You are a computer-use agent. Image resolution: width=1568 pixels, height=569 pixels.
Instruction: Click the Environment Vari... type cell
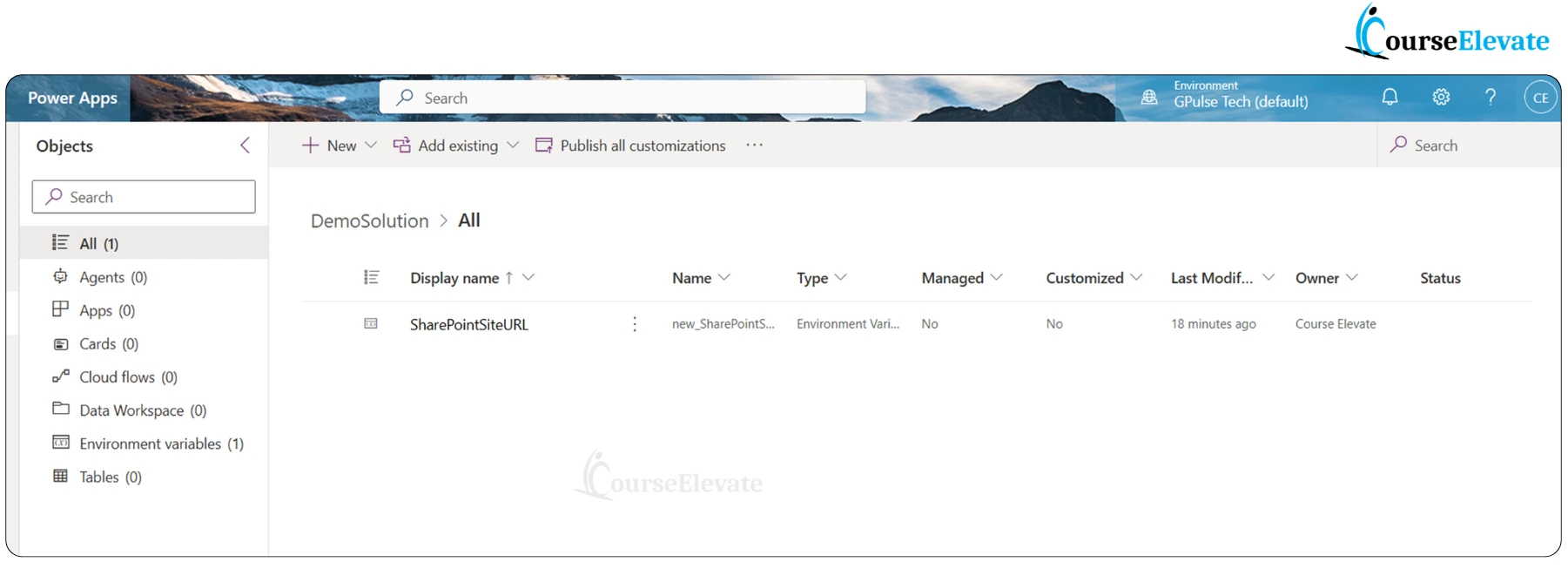(848, 324)
